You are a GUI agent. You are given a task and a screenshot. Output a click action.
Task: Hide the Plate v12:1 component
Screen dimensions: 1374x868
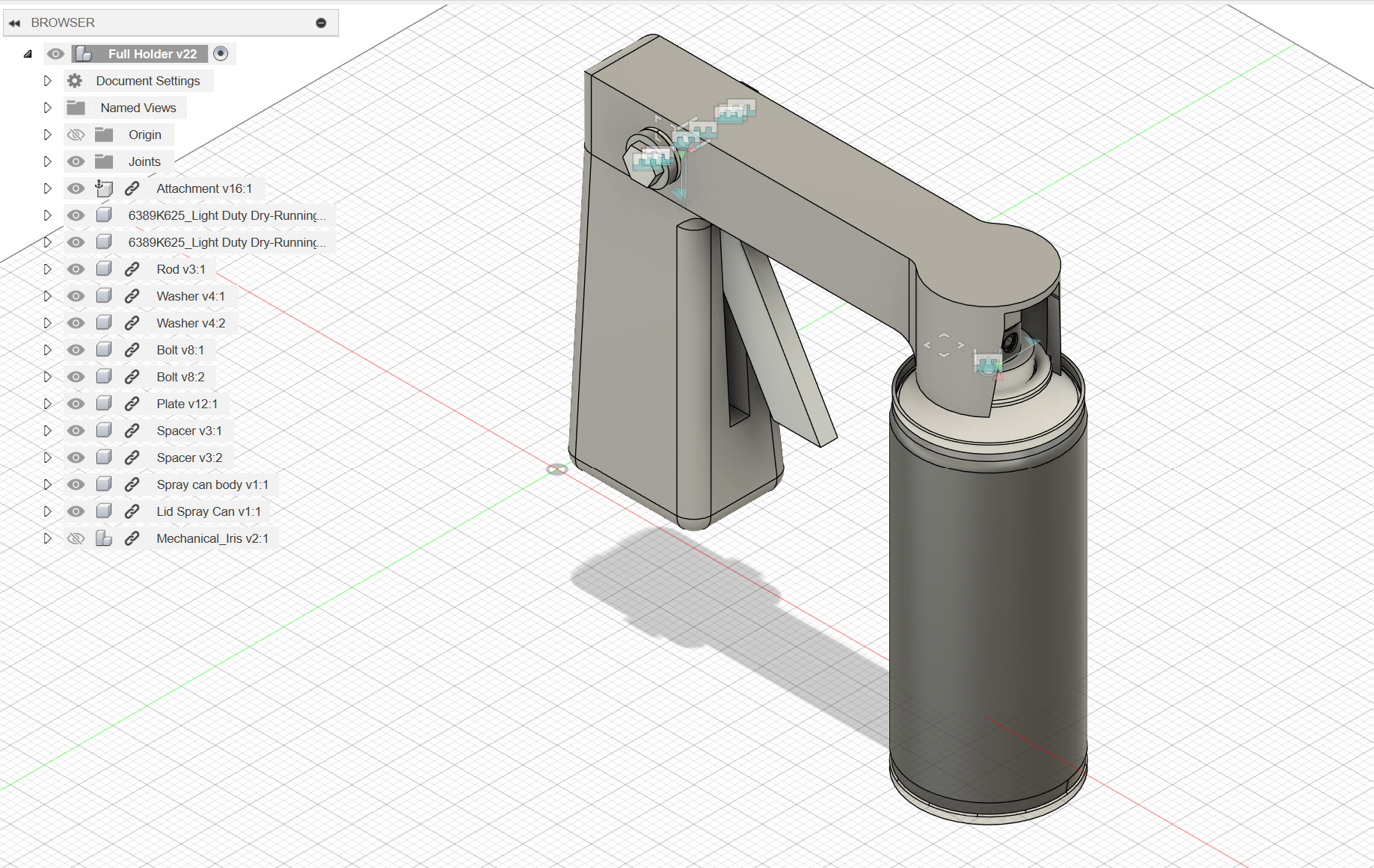pyautogui.click(x=76, y=404)
